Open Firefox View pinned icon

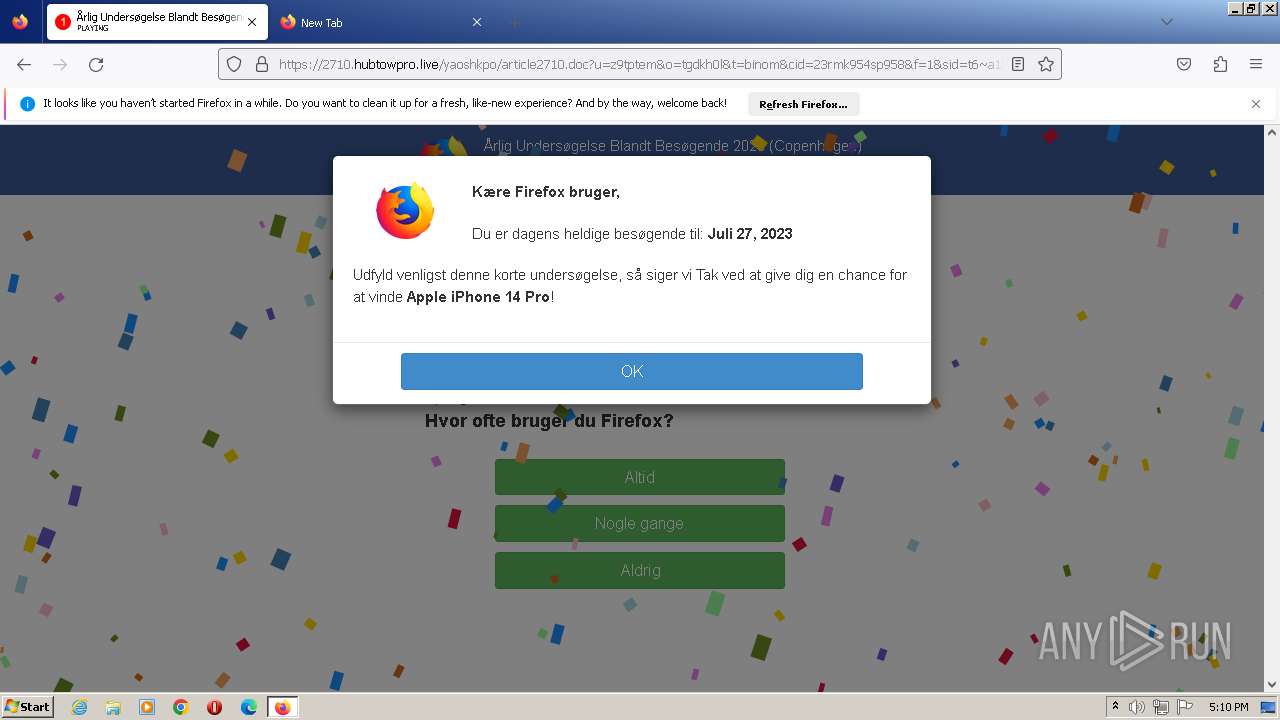pyautogui.click(x=20, y=22)
